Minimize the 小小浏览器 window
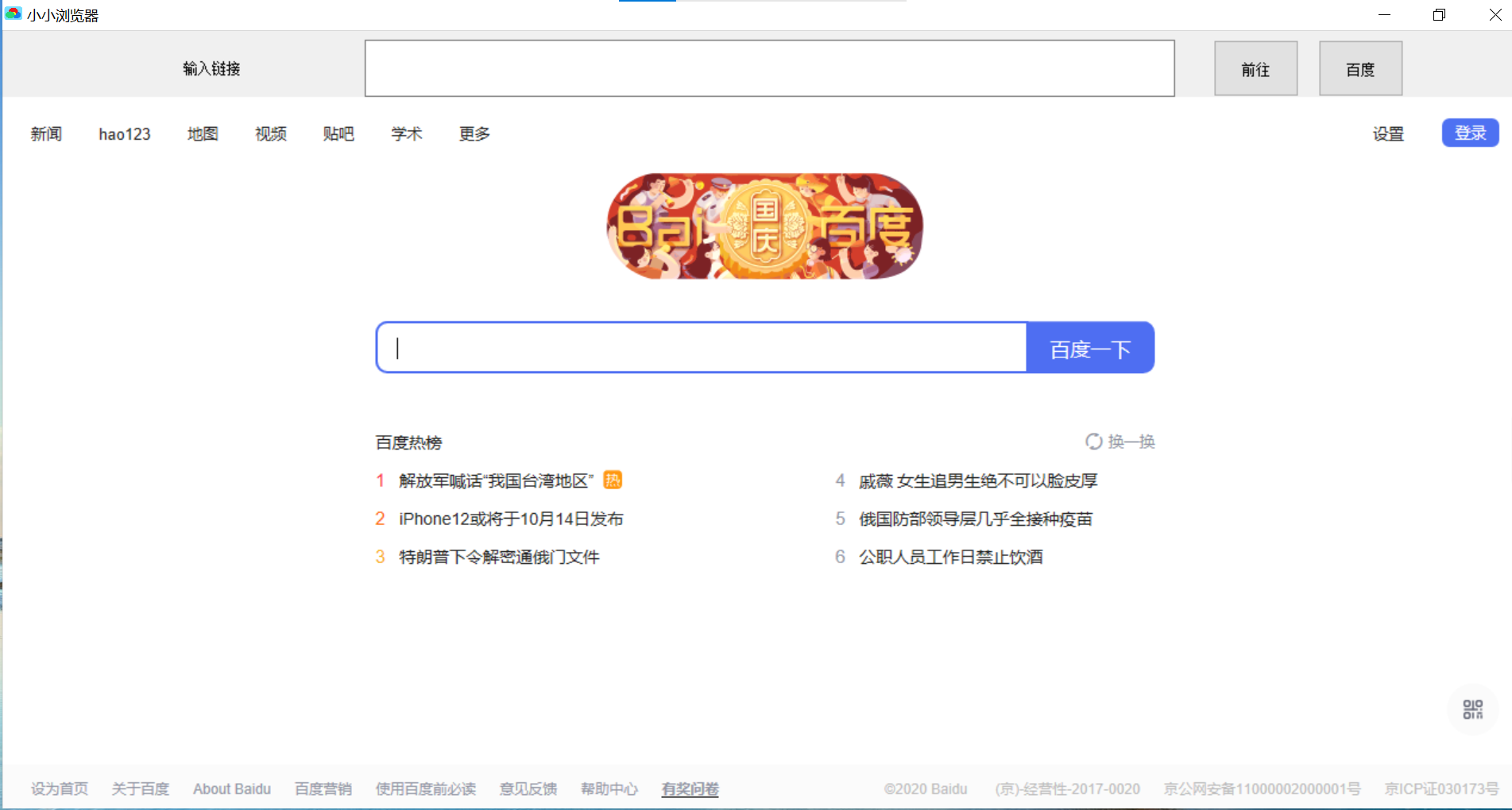The width and height of the screenshot is (1512, 810). [1384, 15]
